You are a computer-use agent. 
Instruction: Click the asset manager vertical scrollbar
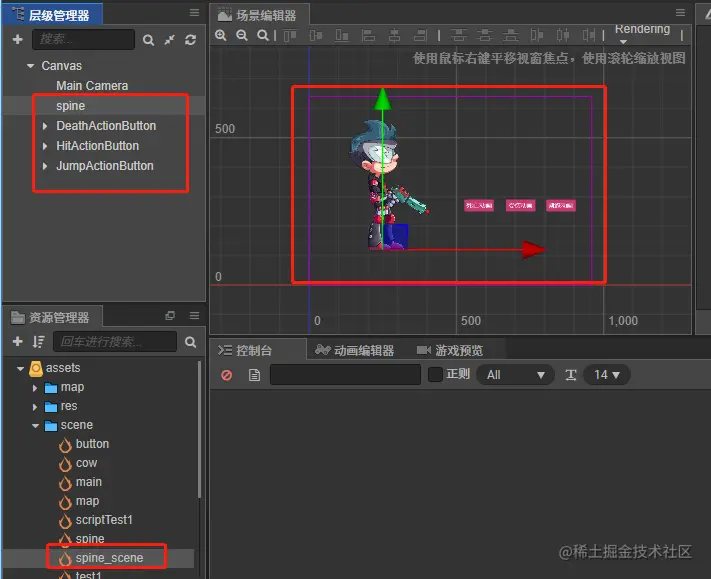coord(199,429)
